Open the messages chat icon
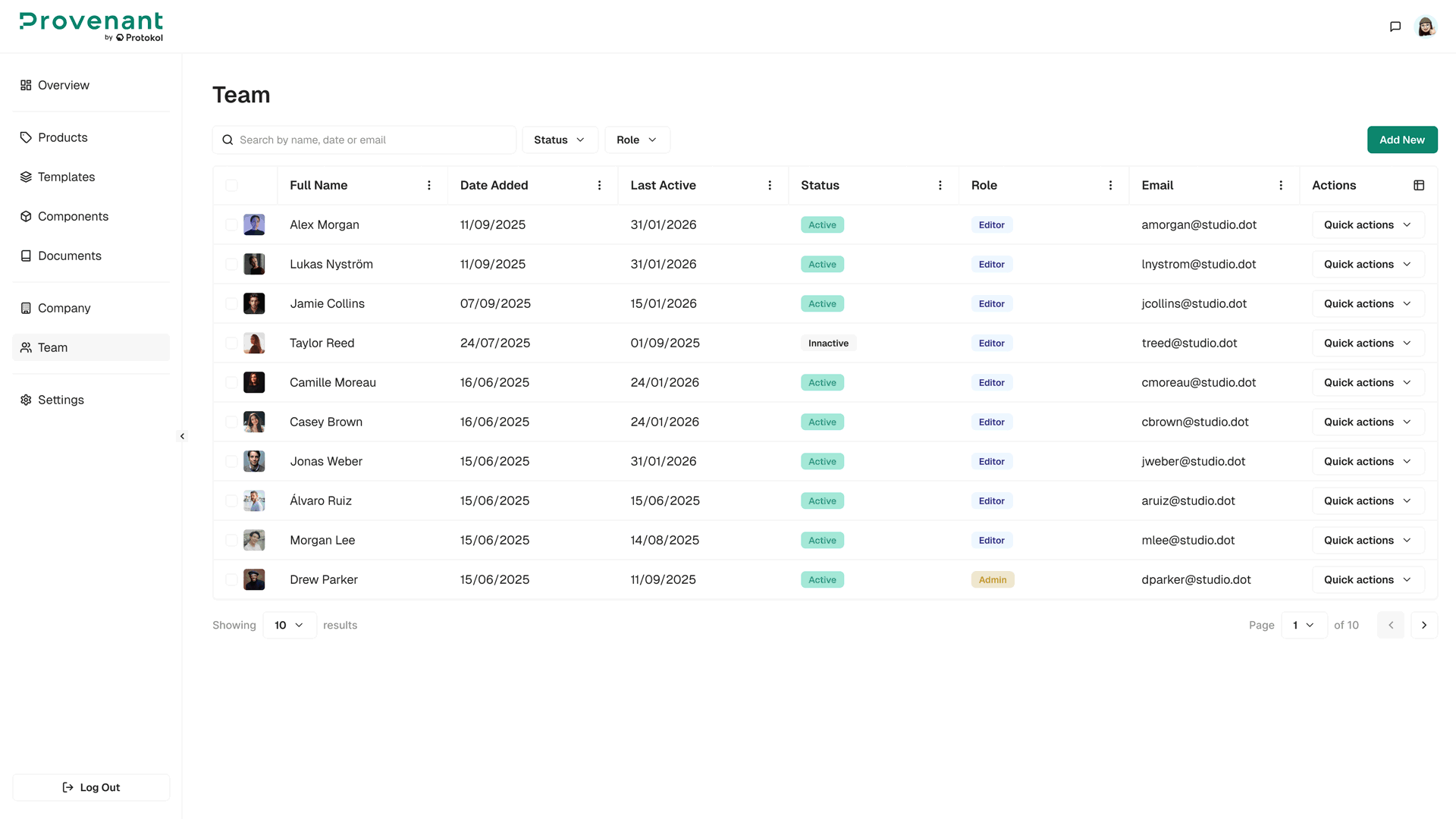1456x819 pixels. tap(1395, 27)
